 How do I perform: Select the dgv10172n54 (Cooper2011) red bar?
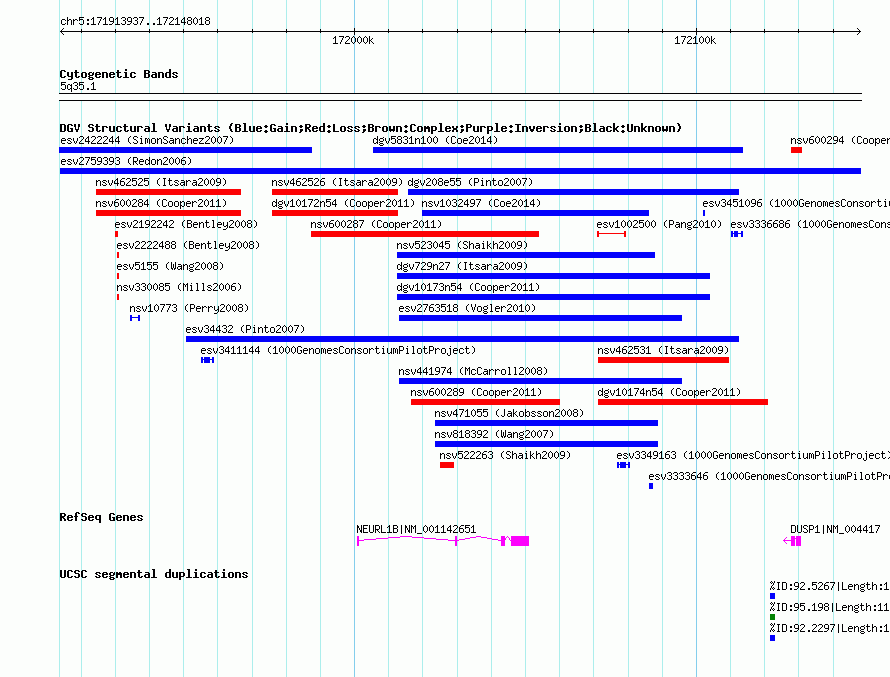pos(335,213)
